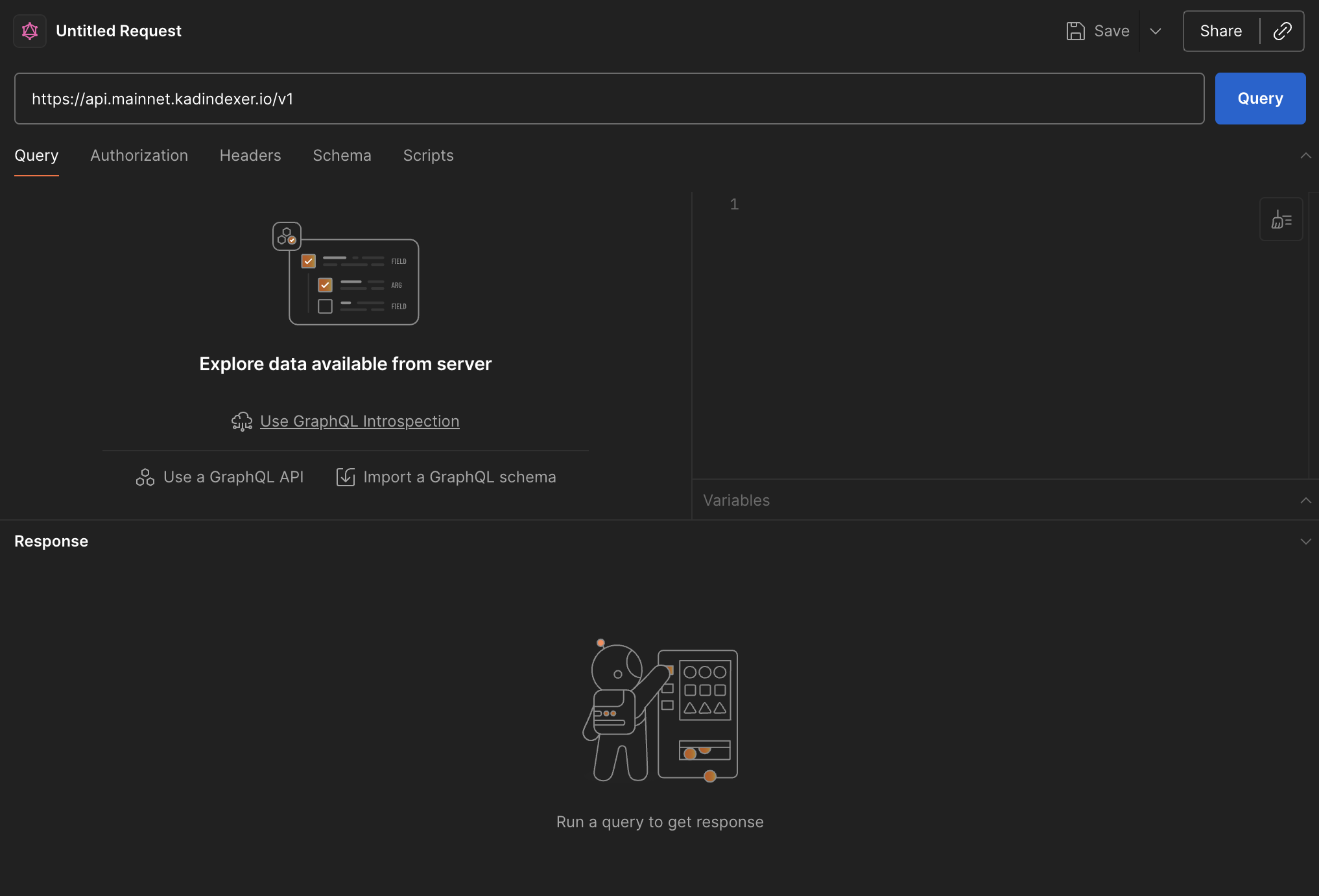Select the Schema tab
This screenshot has height=896, width=1319.
(342, 156)
